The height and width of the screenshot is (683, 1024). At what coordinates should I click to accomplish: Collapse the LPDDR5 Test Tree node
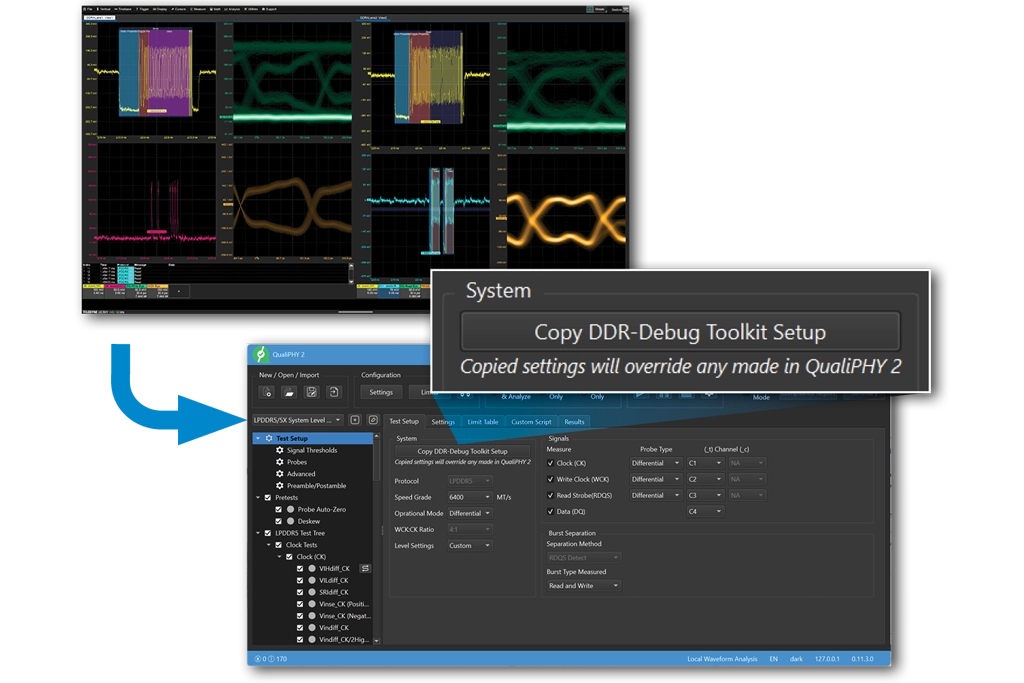(x=257, y=533)
